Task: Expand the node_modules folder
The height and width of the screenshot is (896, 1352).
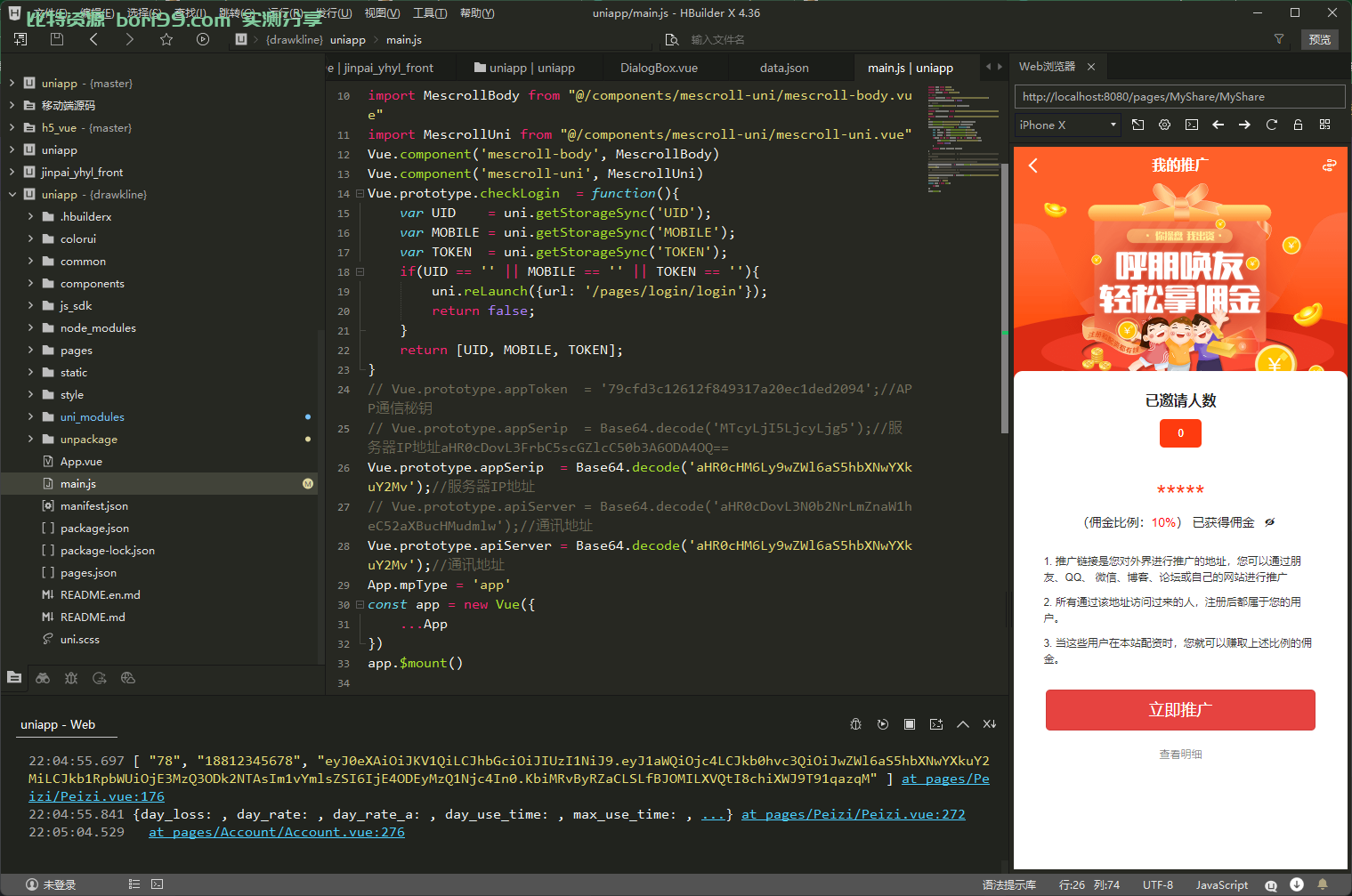Action: [x=30, y=327]
